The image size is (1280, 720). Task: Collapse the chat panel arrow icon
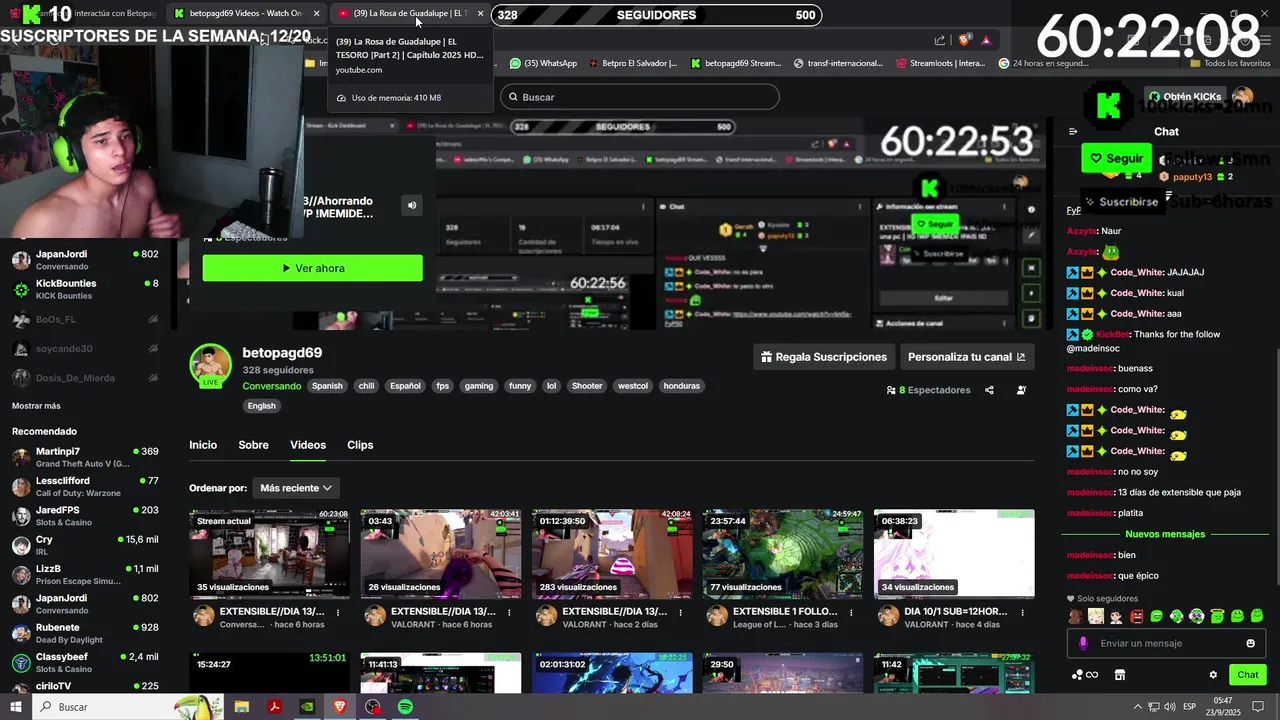coord(1073,132)
